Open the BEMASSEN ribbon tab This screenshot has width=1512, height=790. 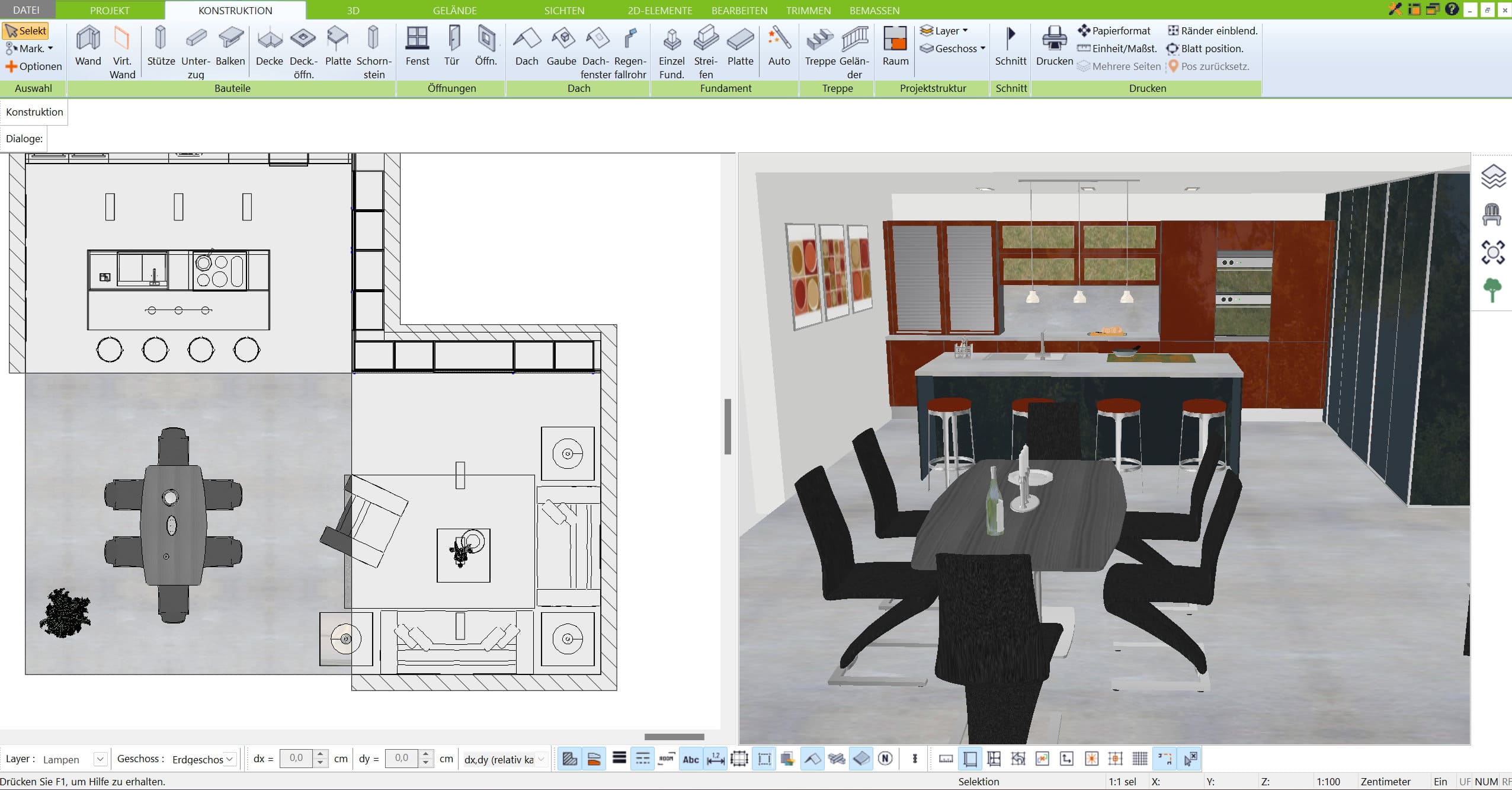(874, 11)
